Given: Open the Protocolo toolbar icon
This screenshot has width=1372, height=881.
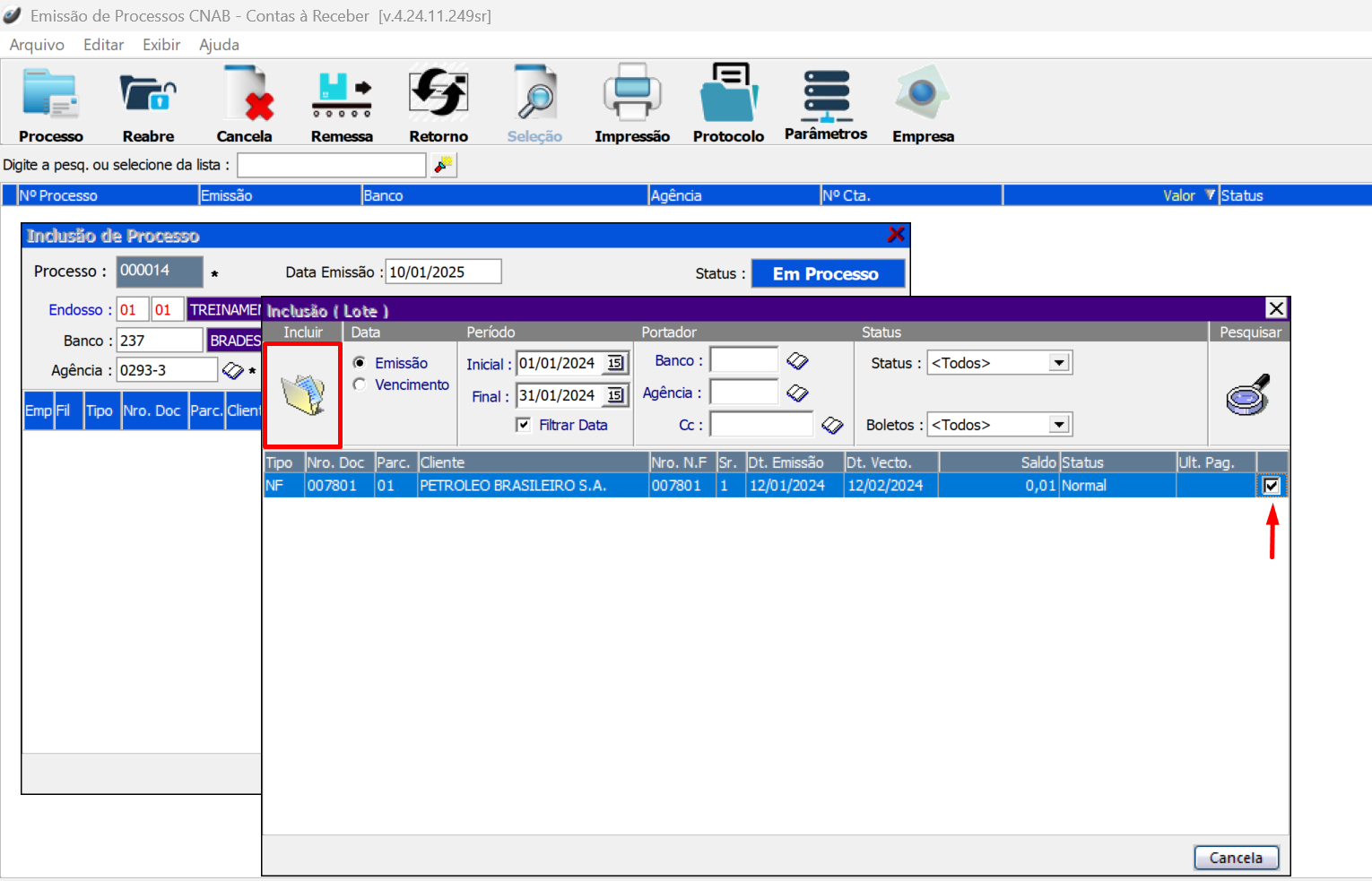Looking at the screenshot, I should 728,97.
